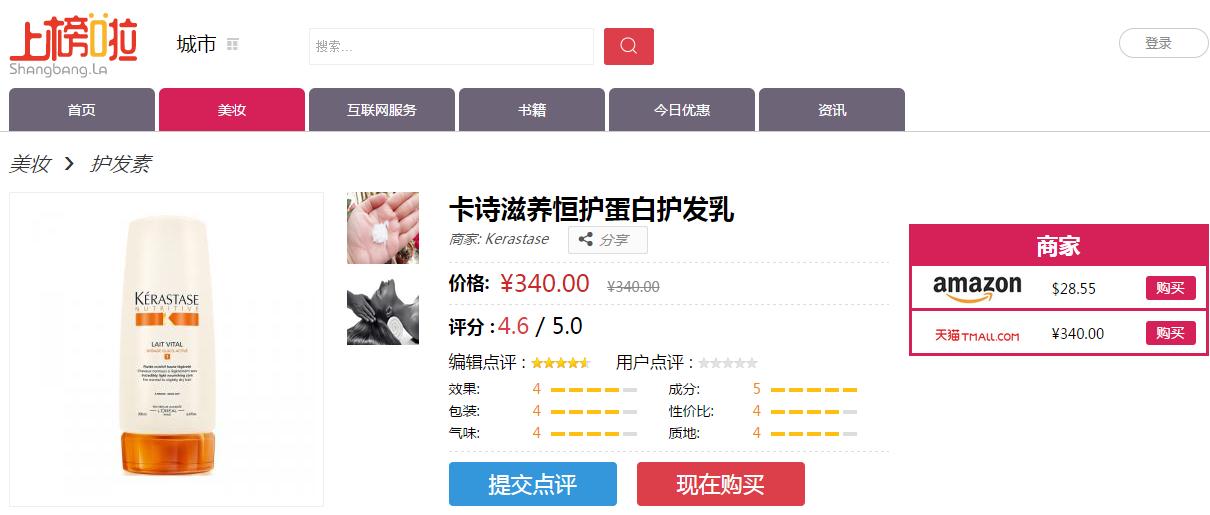Image resolution: width=1210 pixels, height=515 pixels.
Task: Select the hair treatment thumbnail image
Action: point(383,310)
